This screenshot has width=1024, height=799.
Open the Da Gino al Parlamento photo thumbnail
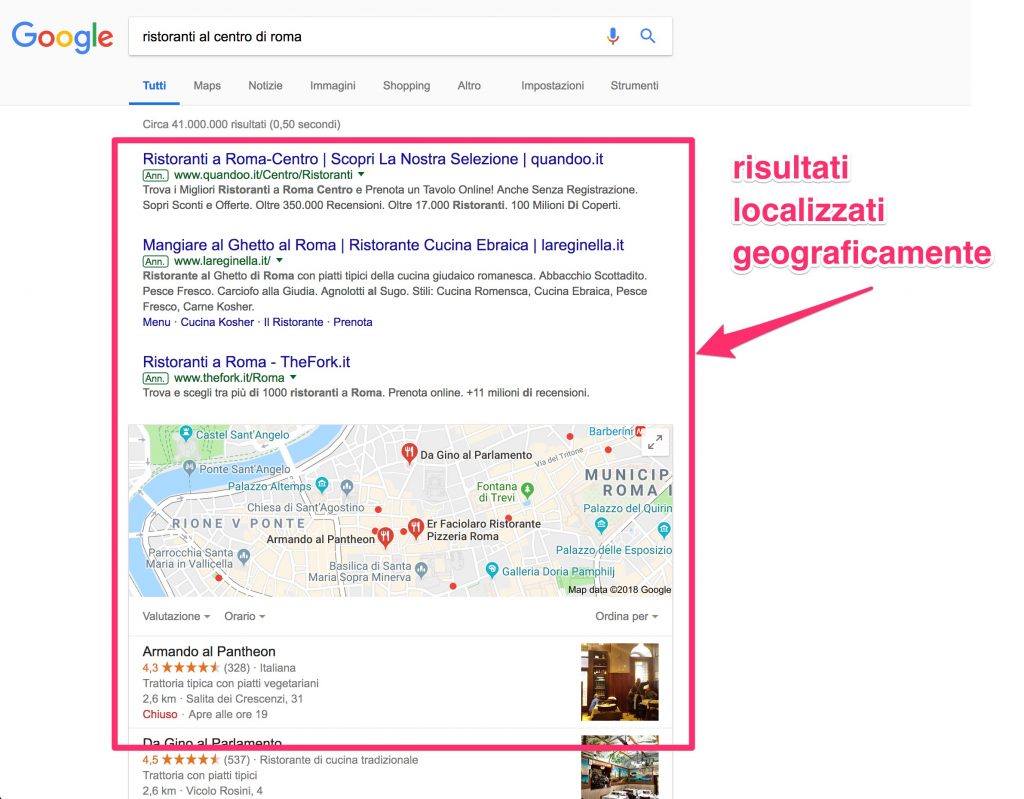pos(620,767)
